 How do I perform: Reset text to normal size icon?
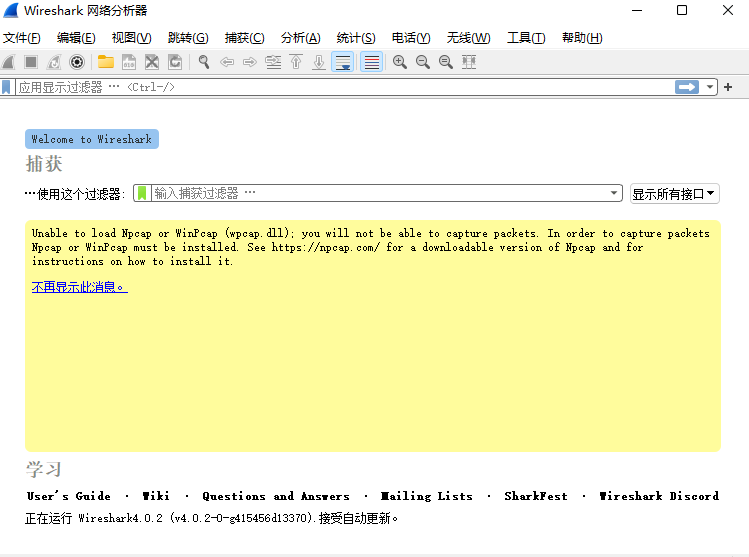click(446, 62)
